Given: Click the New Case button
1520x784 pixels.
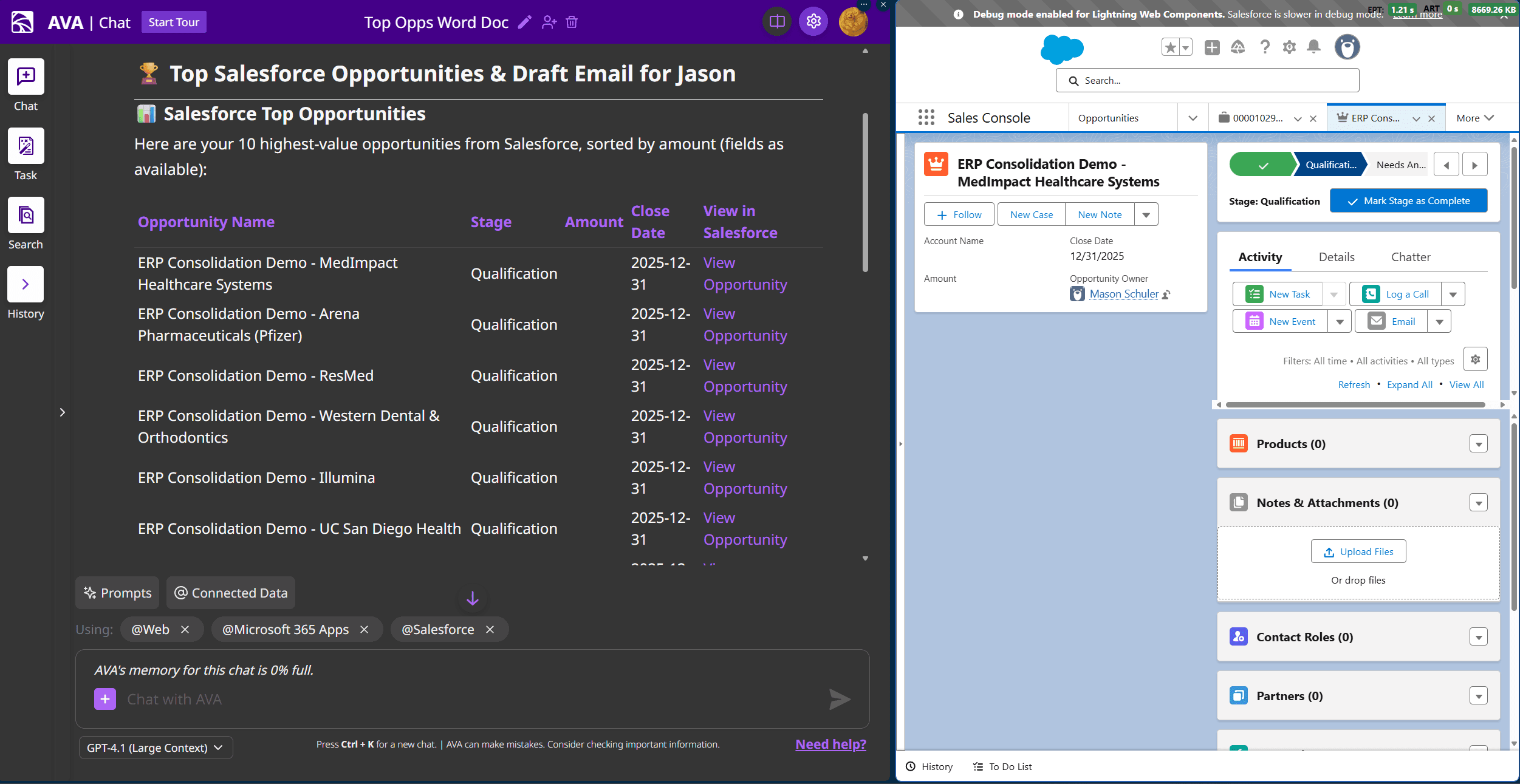Looking at the screenshot, I should coord(1031,214).
